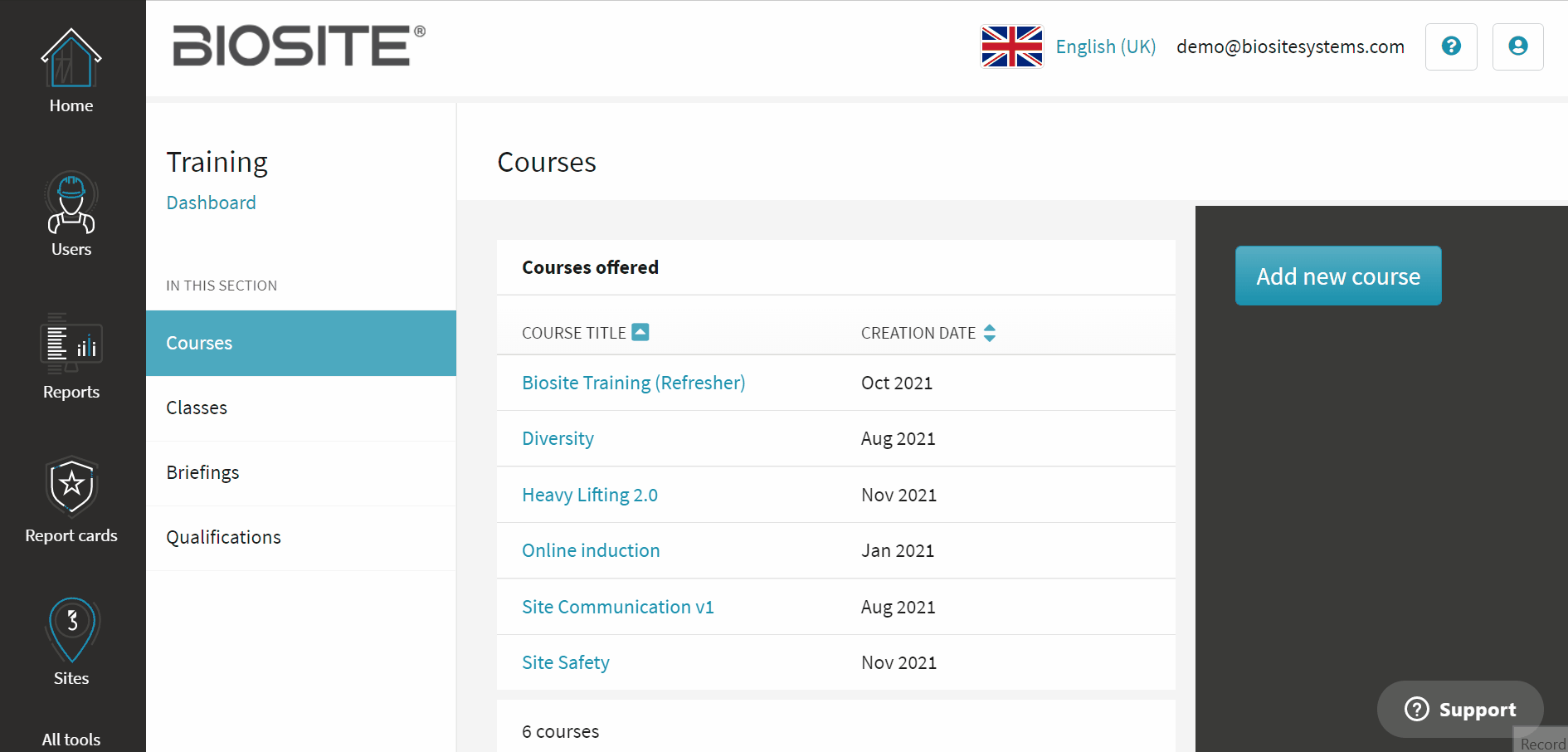Select the Briefings section menu item
The width and height of the screenshot is (1568, 752).
[301, 472]
